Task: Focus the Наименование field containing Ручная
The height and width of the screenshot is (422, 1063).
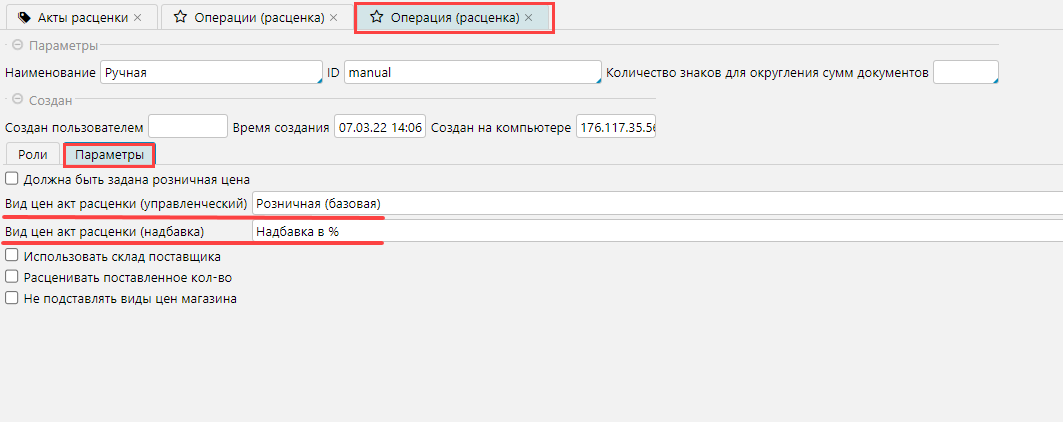Action: 210,72
